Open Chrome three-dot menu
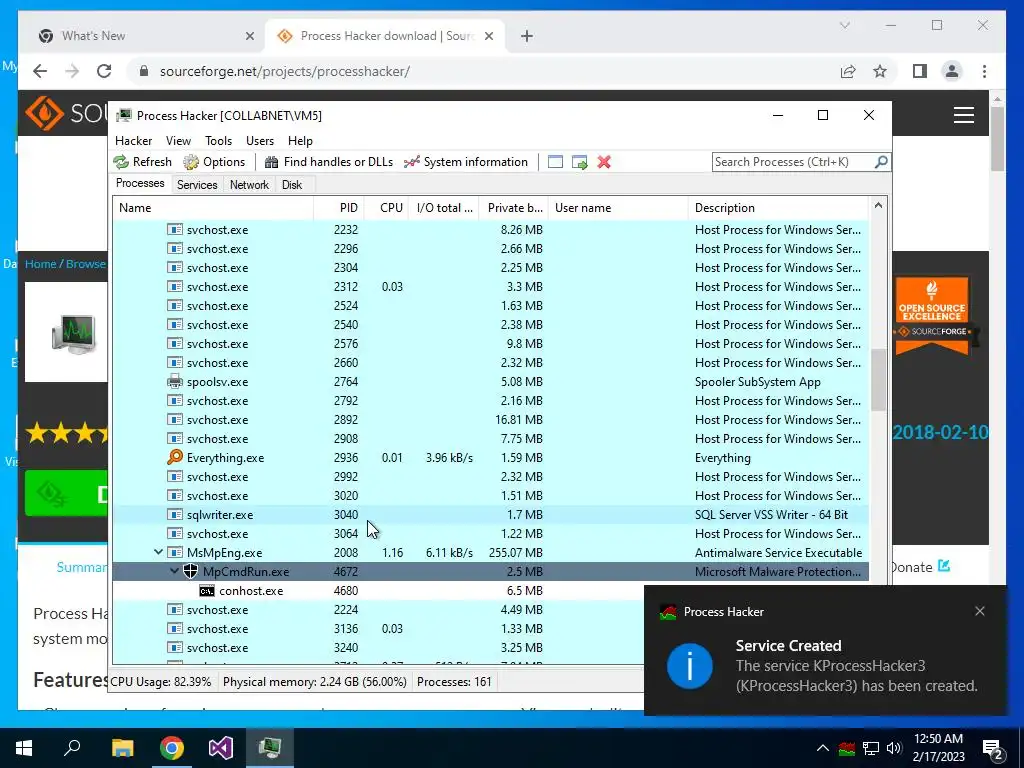 [x=984, y=71]
